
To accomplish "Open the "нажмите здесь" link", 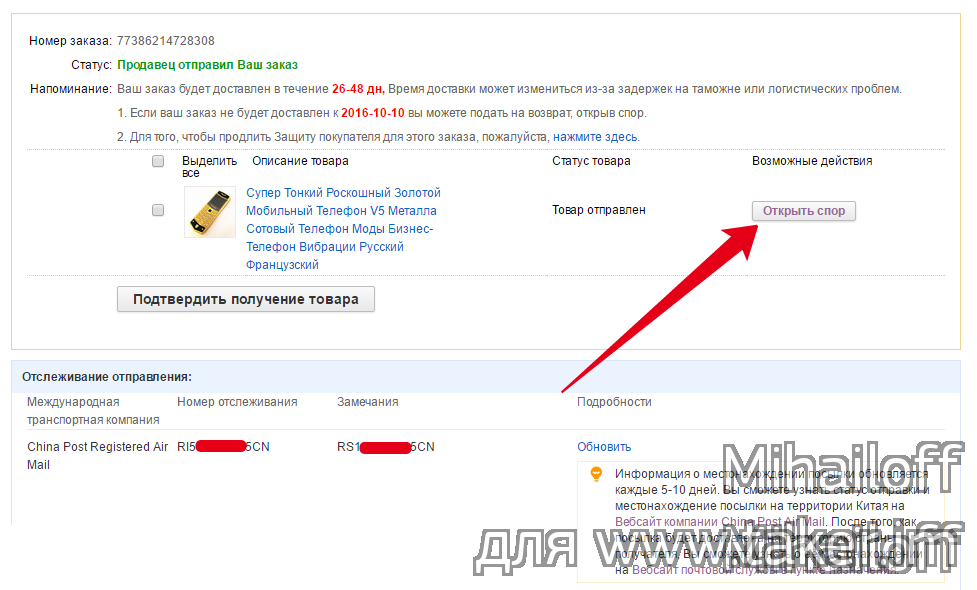I will coord(595,137).
